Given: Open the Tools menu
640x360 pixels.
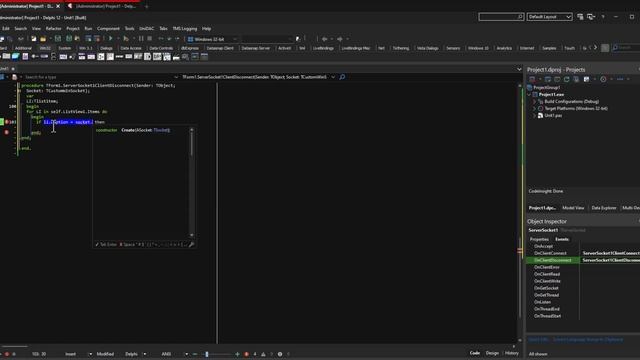Looking at the screenshot, I should coord(129,29).
